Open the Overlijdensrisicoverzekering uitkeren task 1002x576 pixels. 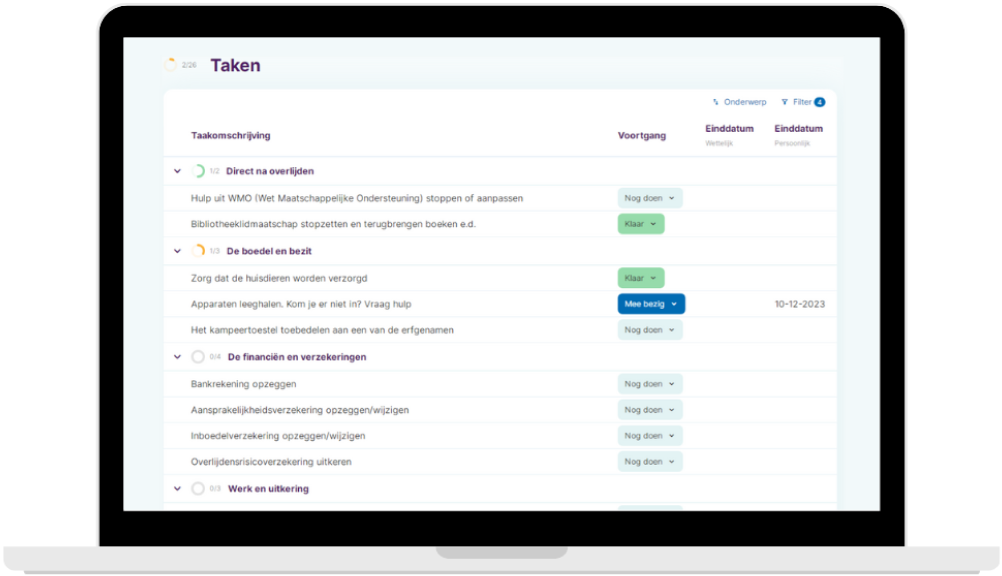click(x=271, y=462)
